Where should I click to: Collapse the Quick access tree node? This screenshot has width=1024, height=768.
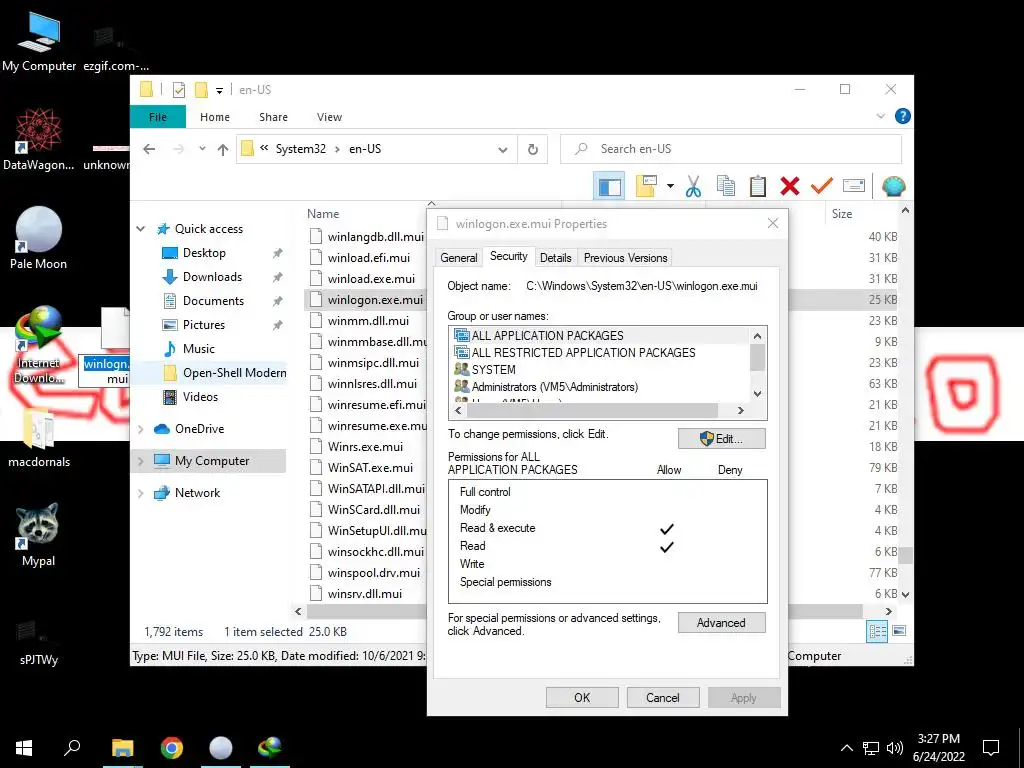click(x=140, y=229)
